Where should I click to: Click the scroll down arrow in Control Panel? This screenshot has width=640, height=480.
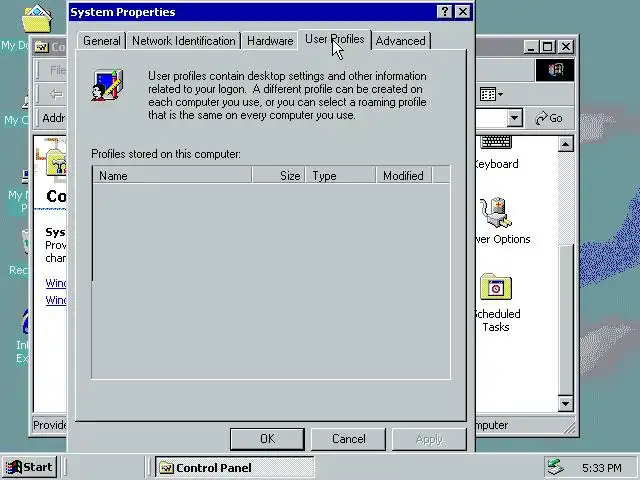(x=566, y=404)
